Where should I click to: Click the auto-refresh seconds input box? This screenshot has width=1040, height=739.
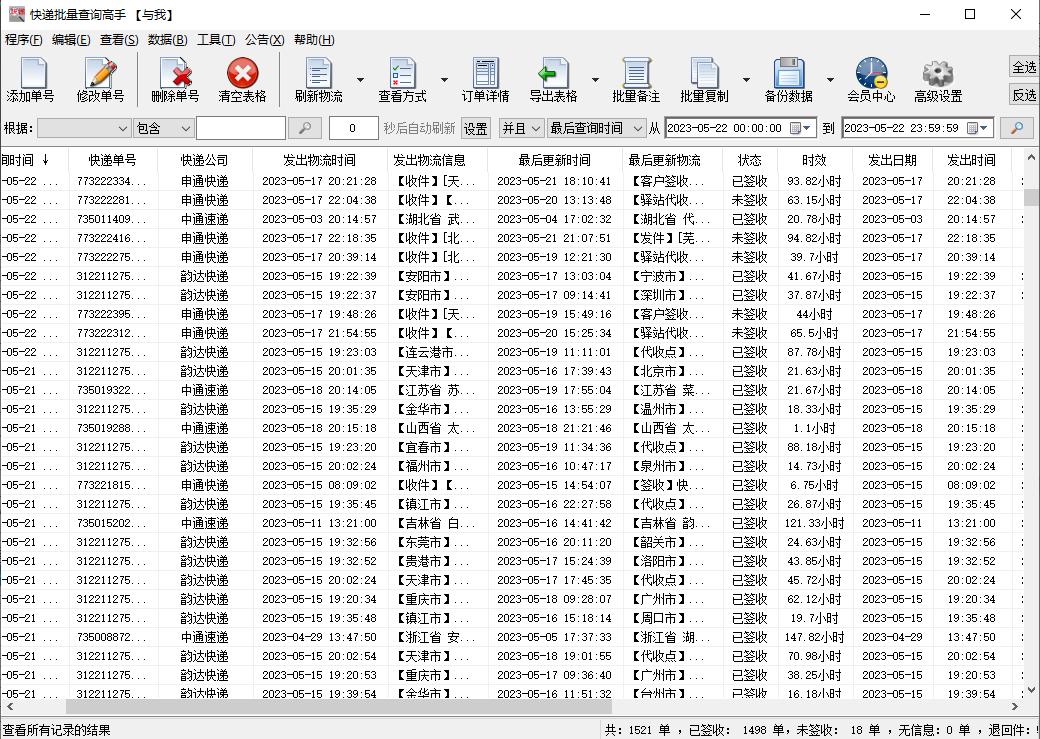[353, 128]
